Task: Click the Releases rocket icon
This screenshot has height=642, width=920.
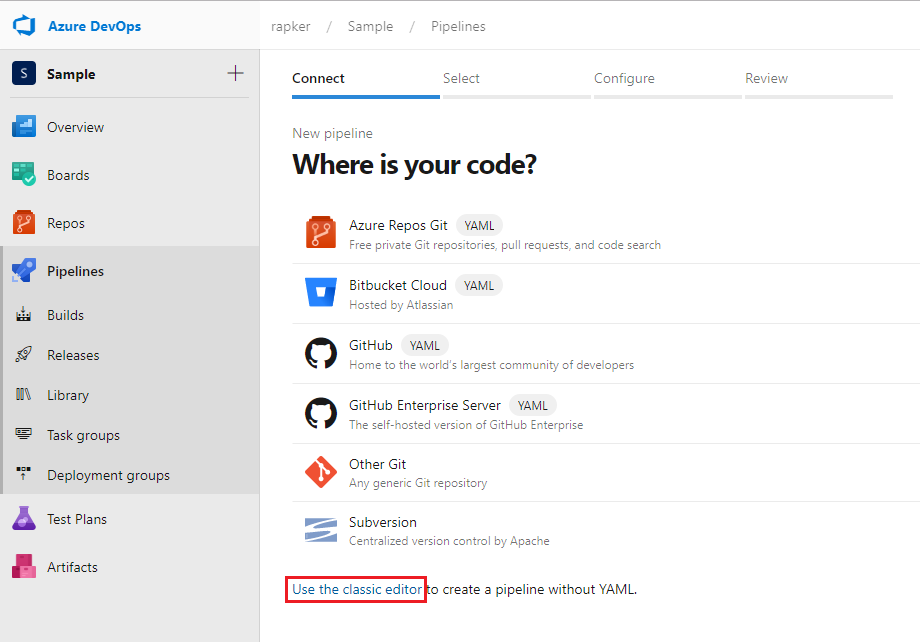Action: tap(23, 354)
